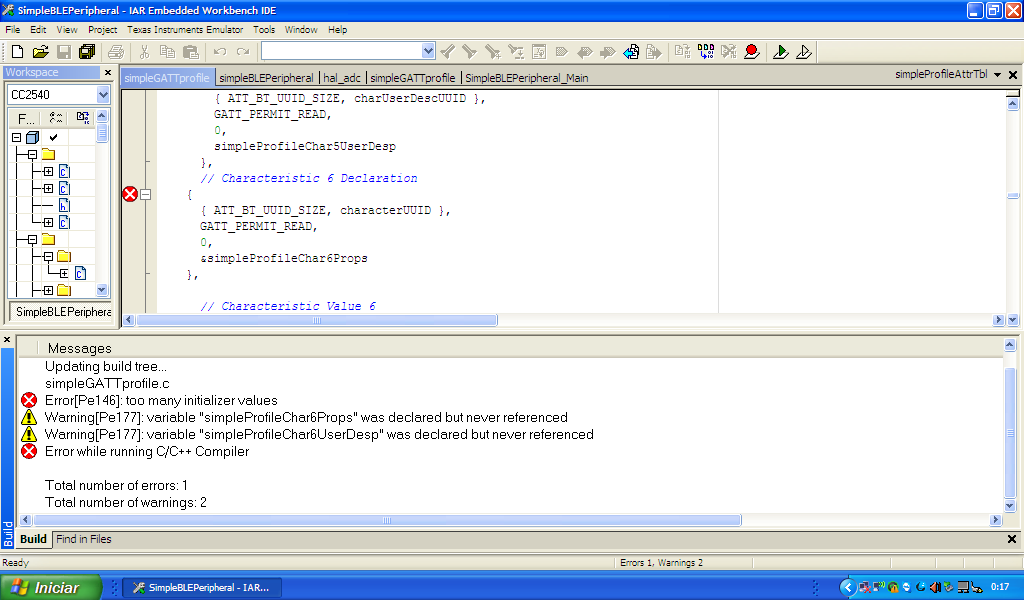Start Download and Debug with green arrow

(x=780, y=52)
